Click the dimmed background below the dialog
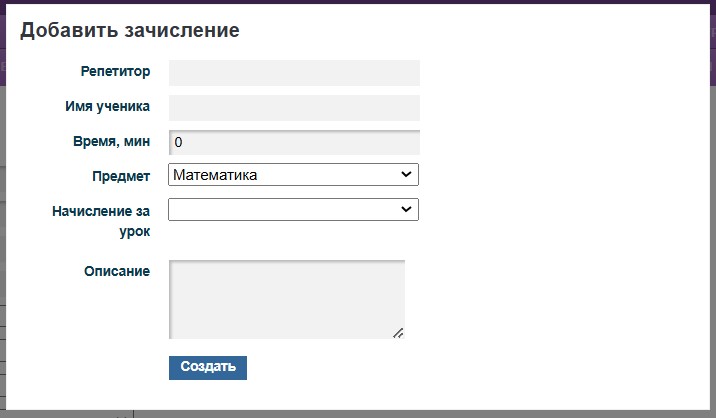The width and height of the screenshot is (716, 418). pyautogui.click(x=358, y=414)
